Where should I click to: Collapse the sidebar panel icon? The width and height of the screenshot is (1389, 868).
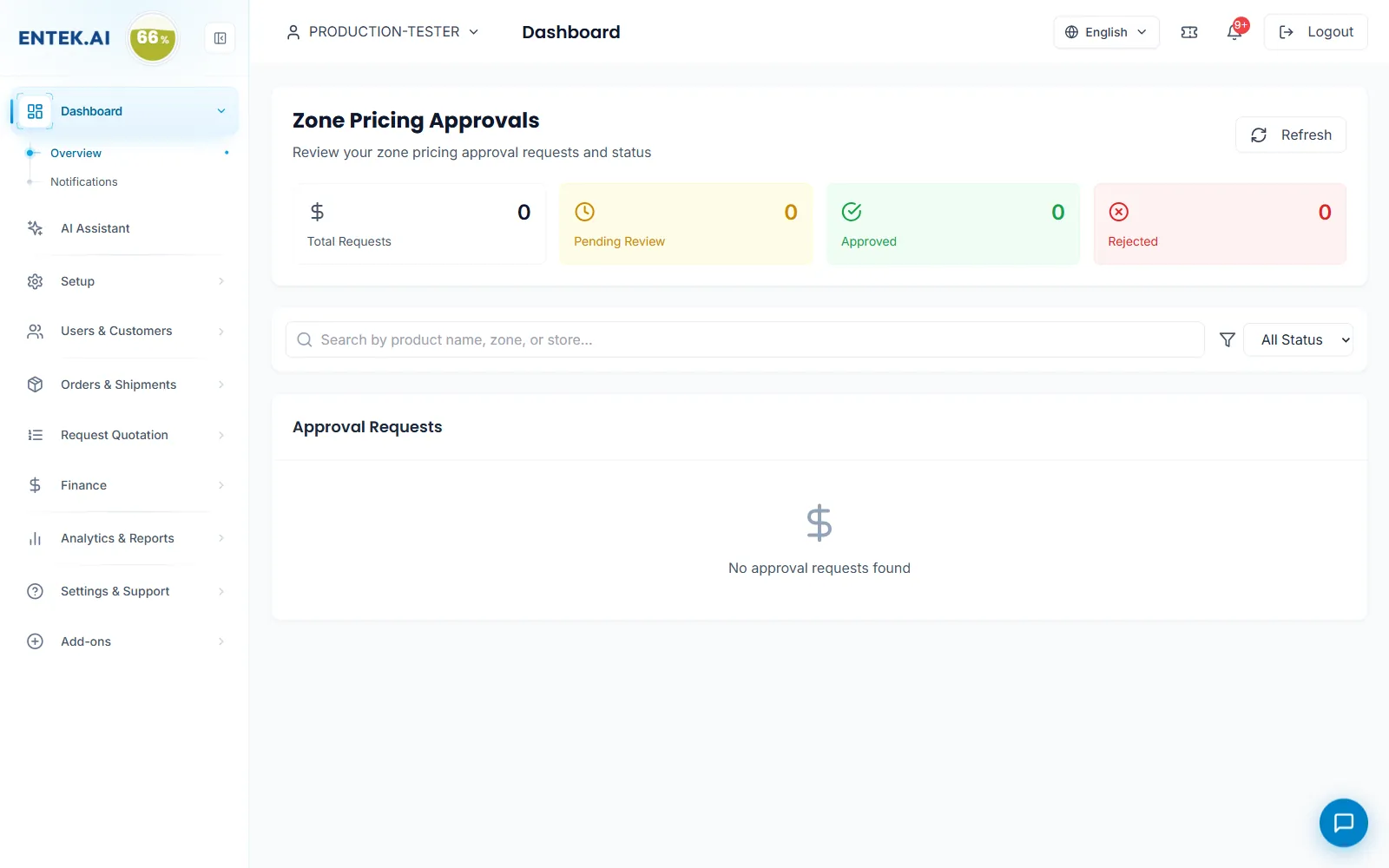click(220, 38)
